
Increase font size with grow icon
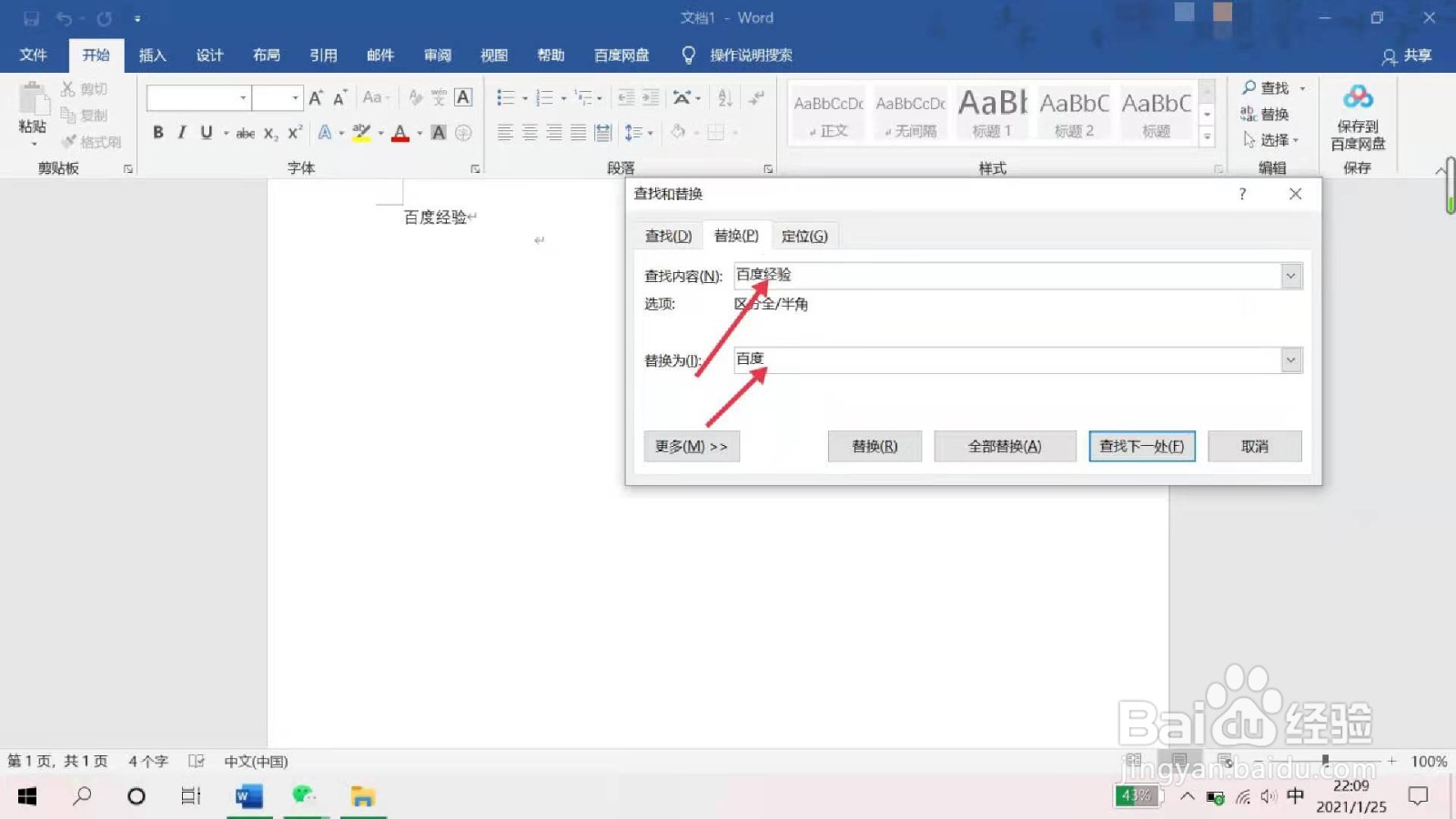[316, 97]
